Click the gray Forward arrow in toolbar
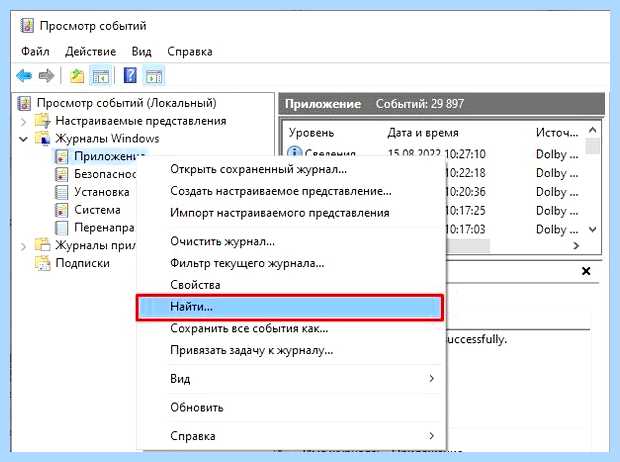This screenshot has height=462, width=620. [46, 75]
